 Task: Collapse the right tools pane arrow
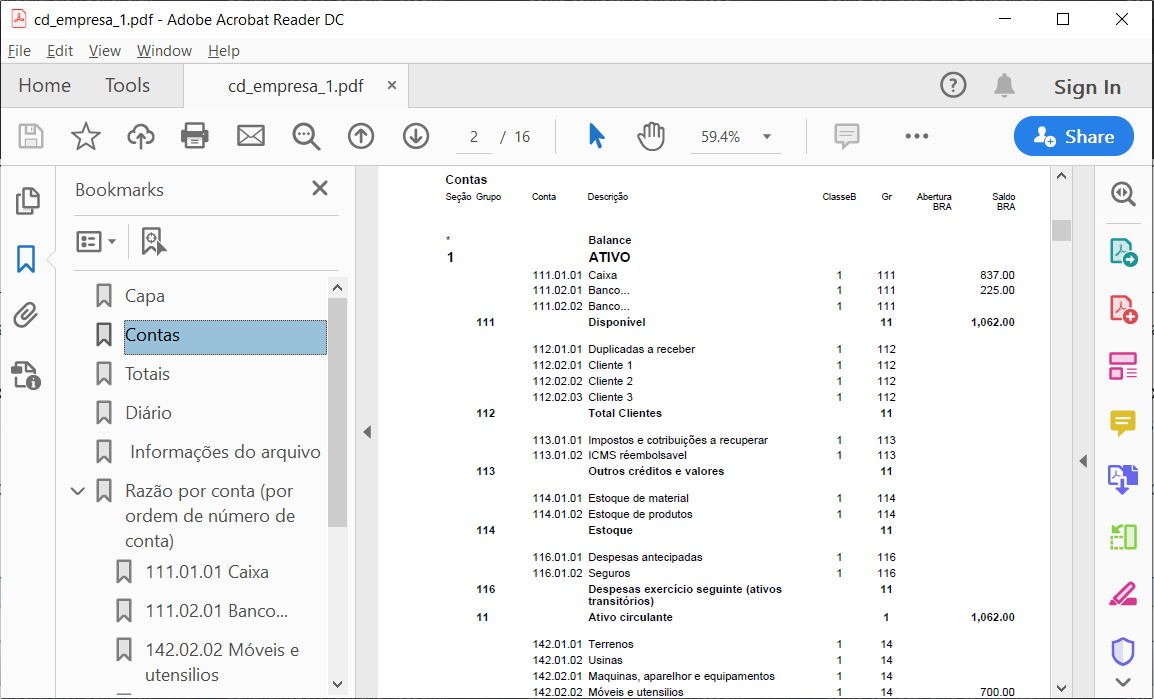1083,461
